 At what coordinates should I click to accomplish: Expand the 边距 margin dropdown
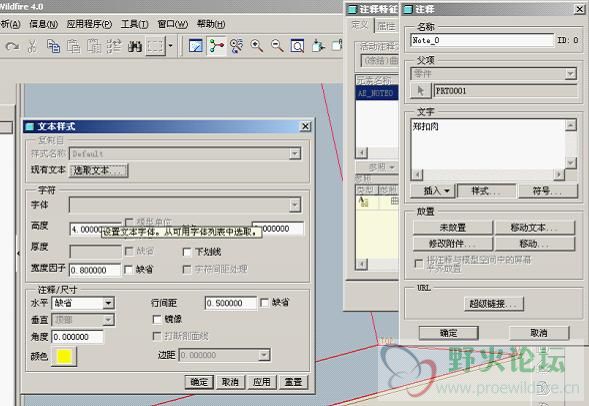(264, 355)
